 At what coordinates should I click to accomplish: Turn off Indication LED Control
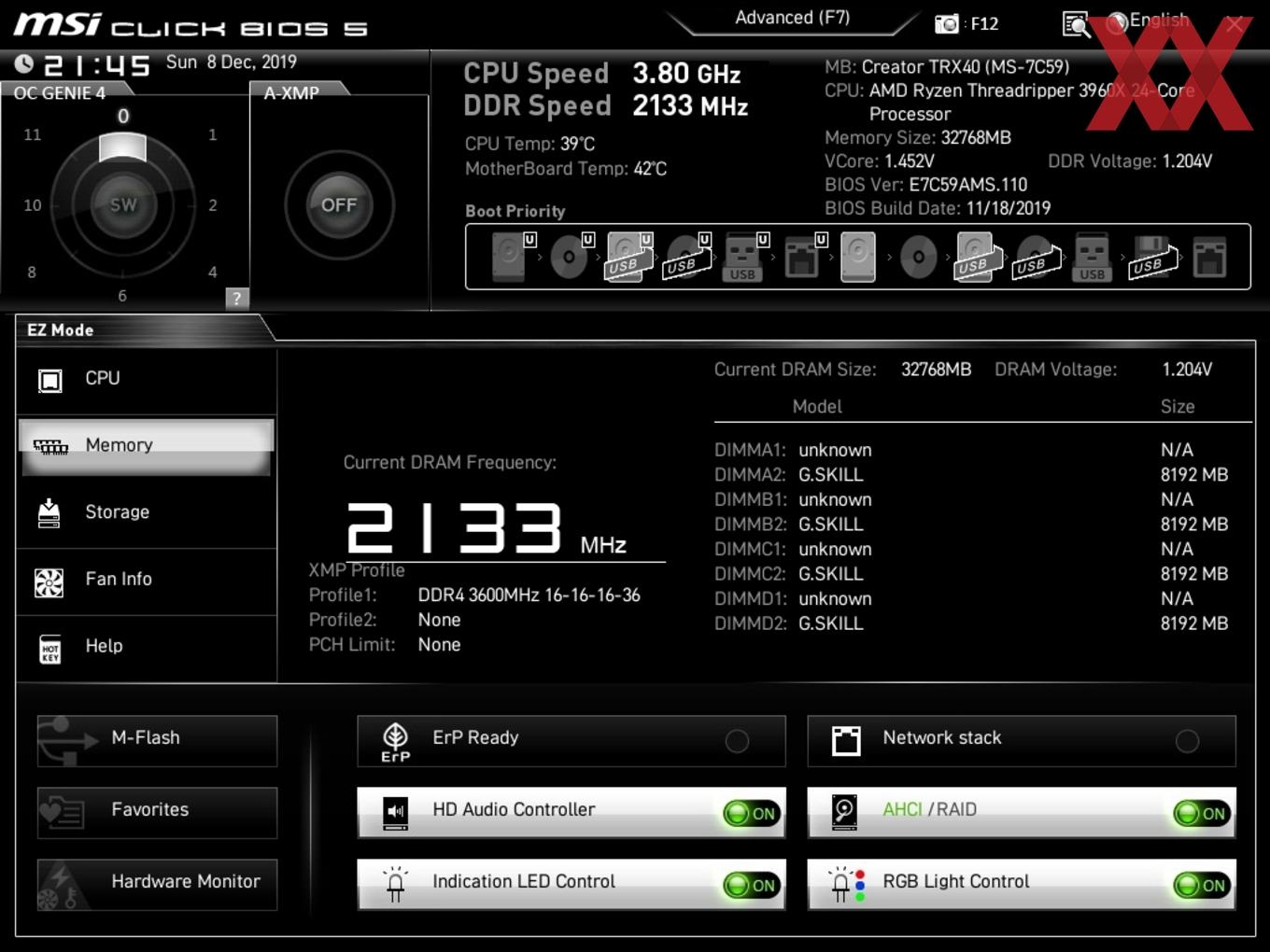752,886
